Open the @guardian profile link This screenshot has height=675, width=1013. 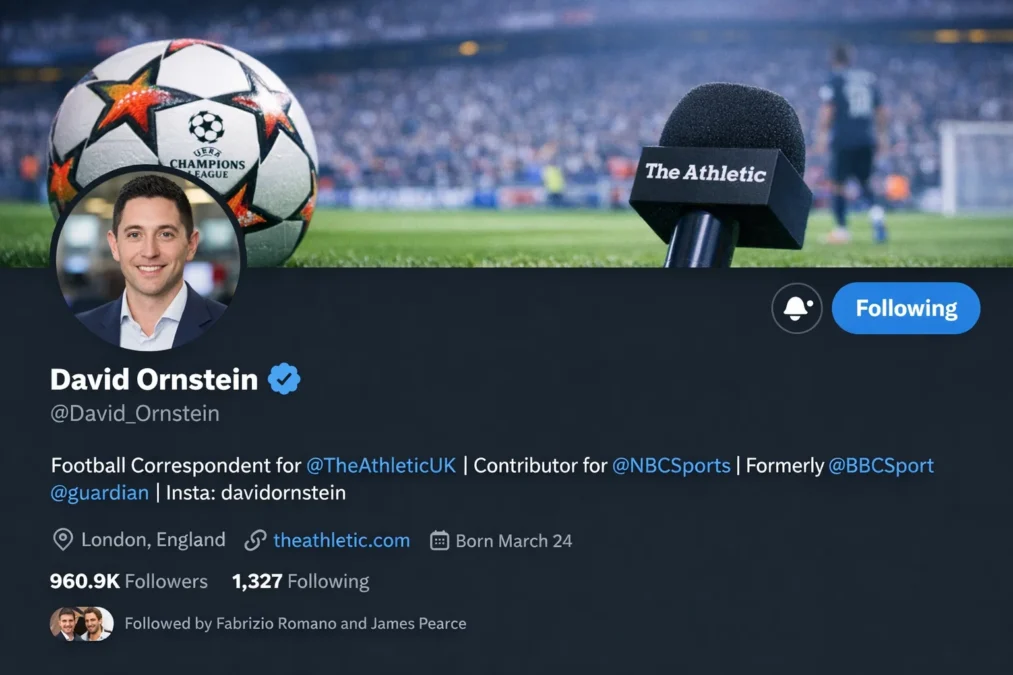(x=99, y=492)
